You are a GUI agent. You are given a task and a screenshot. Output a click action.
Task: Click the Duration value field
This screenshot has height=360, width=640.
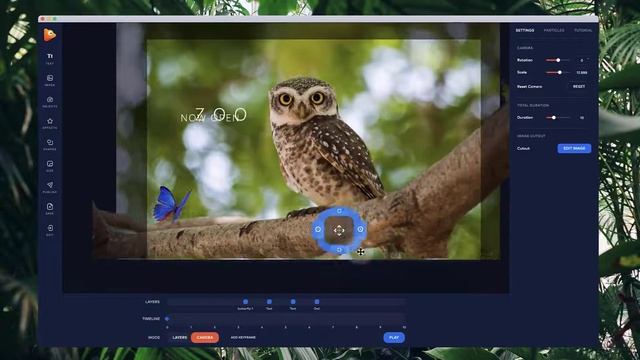pos(582,118)
